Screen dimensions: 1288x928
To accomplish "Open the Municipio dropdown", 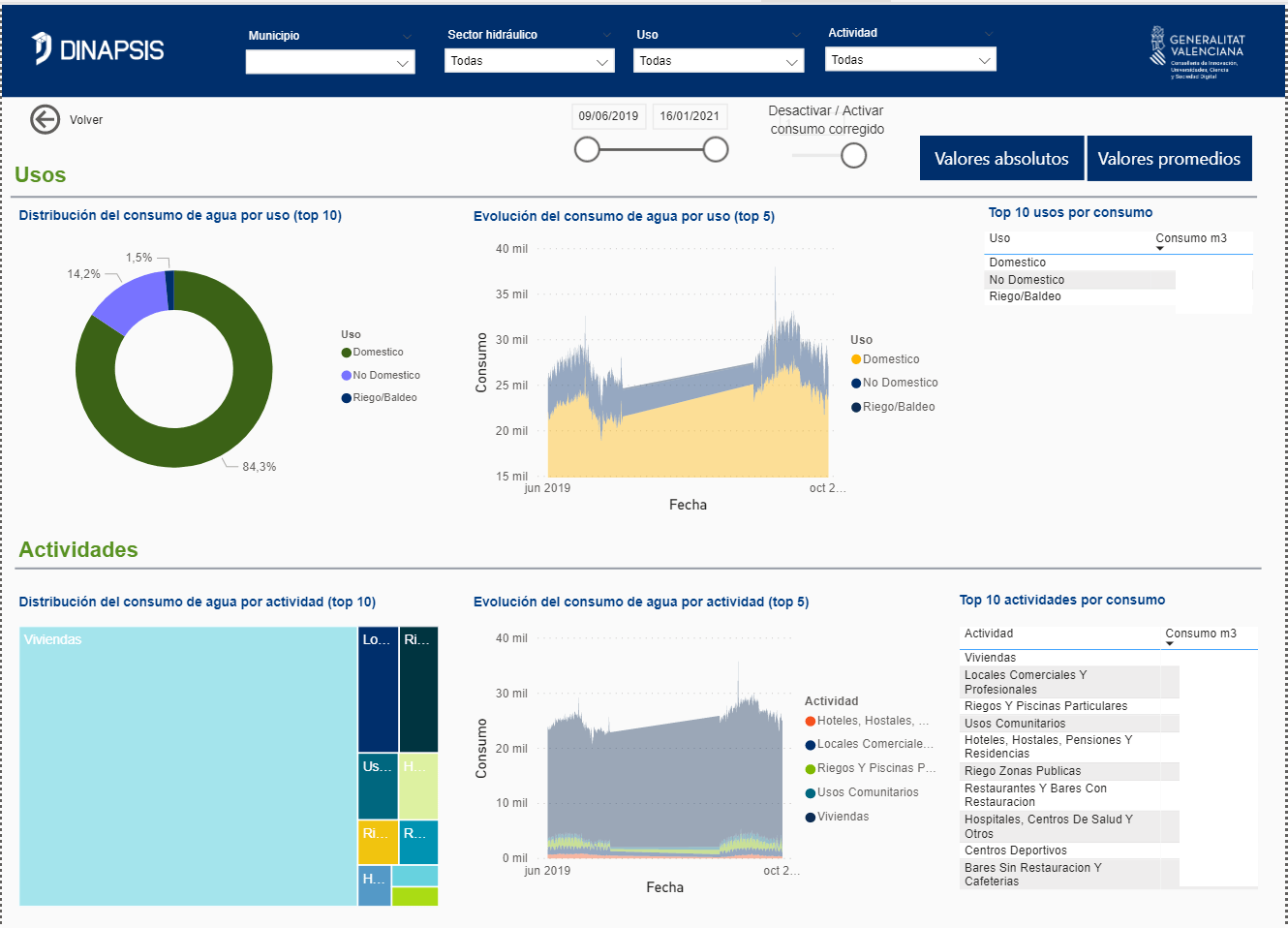I will 329,63.
